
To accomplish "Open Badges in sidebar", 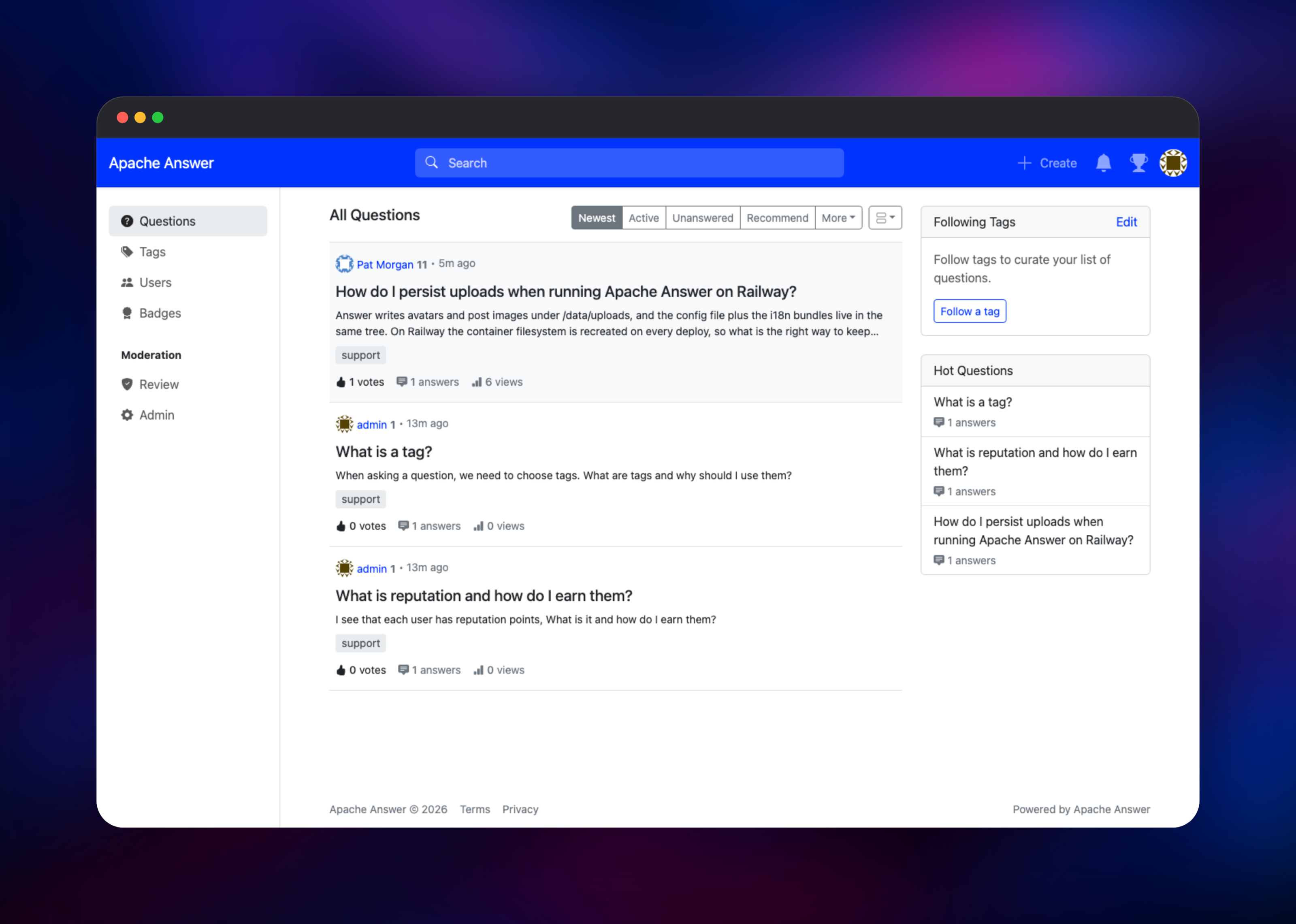I will (188, 314).
